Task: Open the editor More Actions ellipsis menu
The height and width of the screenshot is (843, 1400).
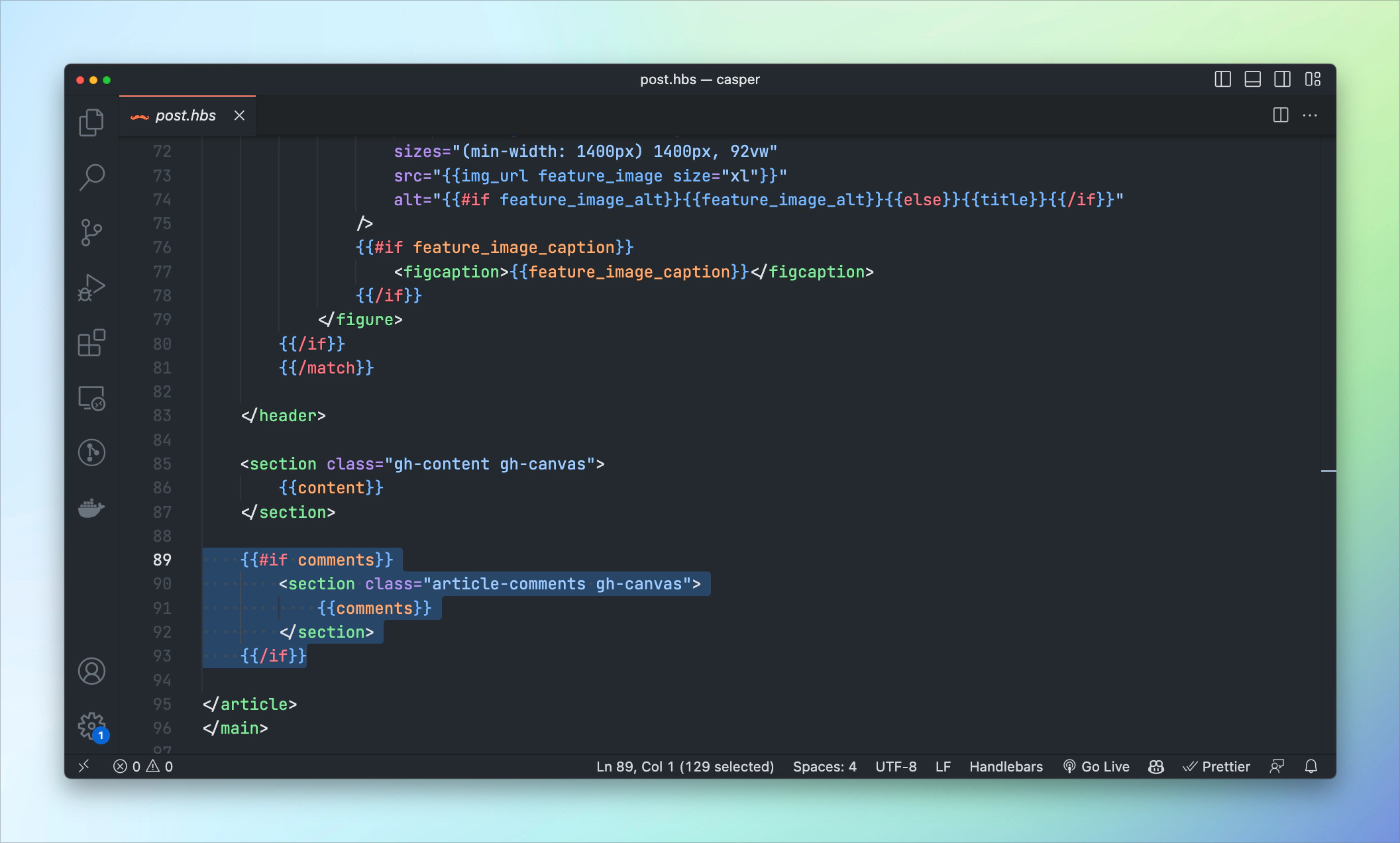Action: click(1310, 115)
